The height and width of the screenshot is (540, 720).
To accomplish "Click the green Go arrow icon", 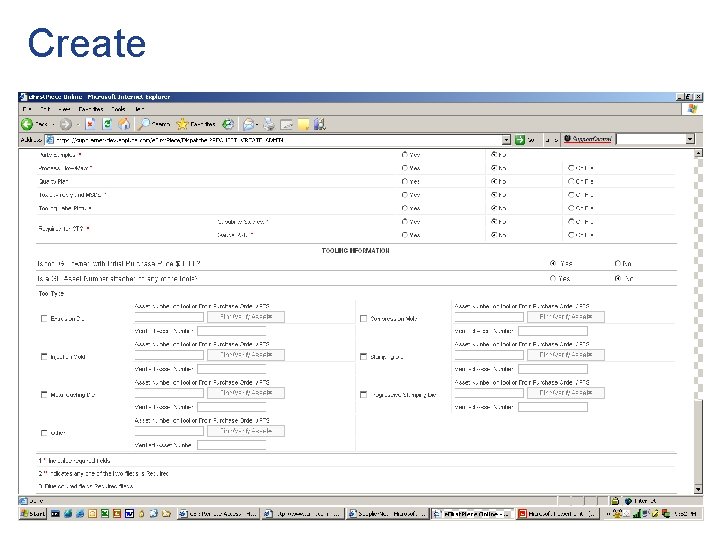I will coord(519,140).
